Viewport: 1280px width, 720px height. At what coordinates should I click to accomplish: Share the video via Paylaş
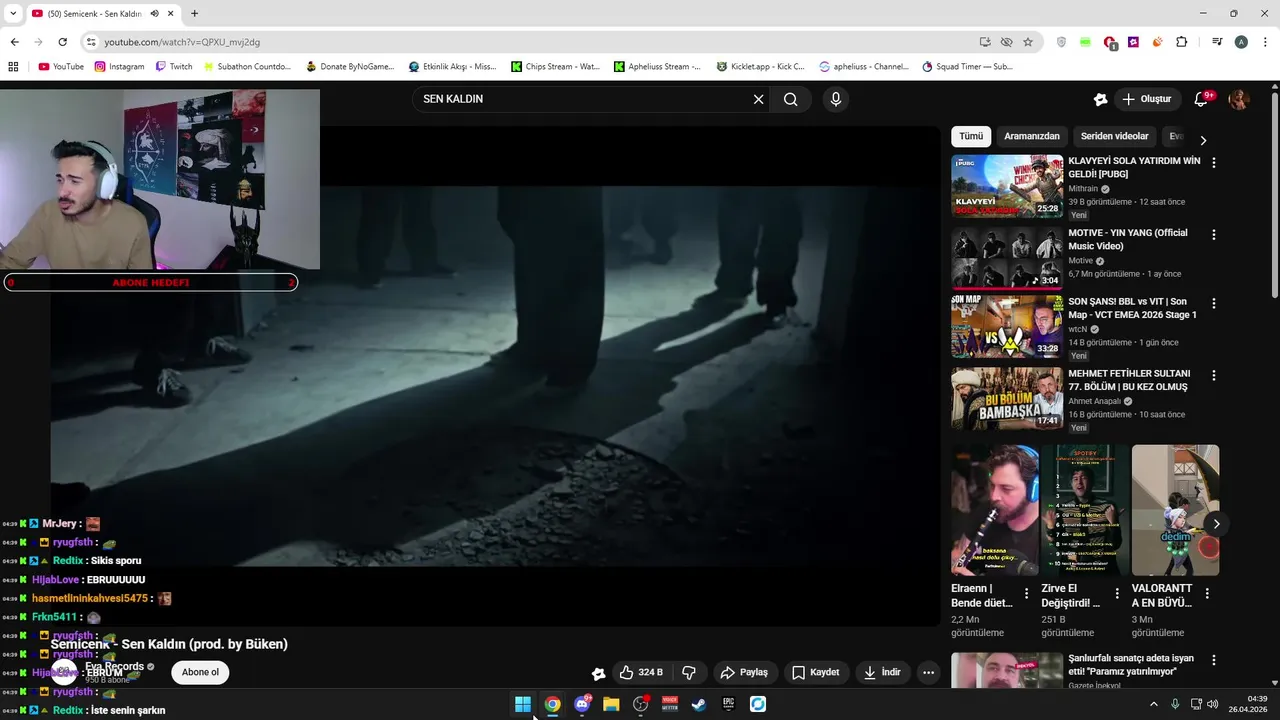point(745,673)
